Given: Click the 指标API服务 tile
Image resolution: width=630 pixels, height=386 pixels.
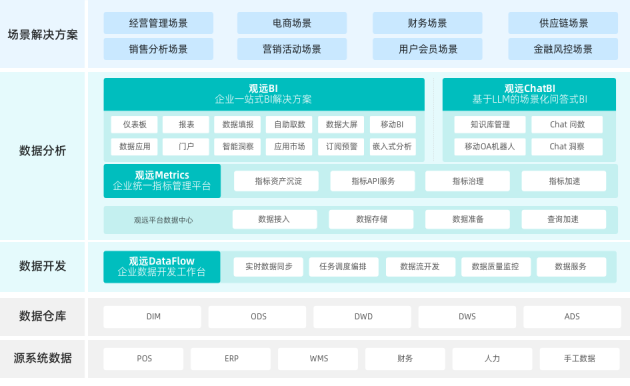Looking at the screenshot, I should point(372,181).
